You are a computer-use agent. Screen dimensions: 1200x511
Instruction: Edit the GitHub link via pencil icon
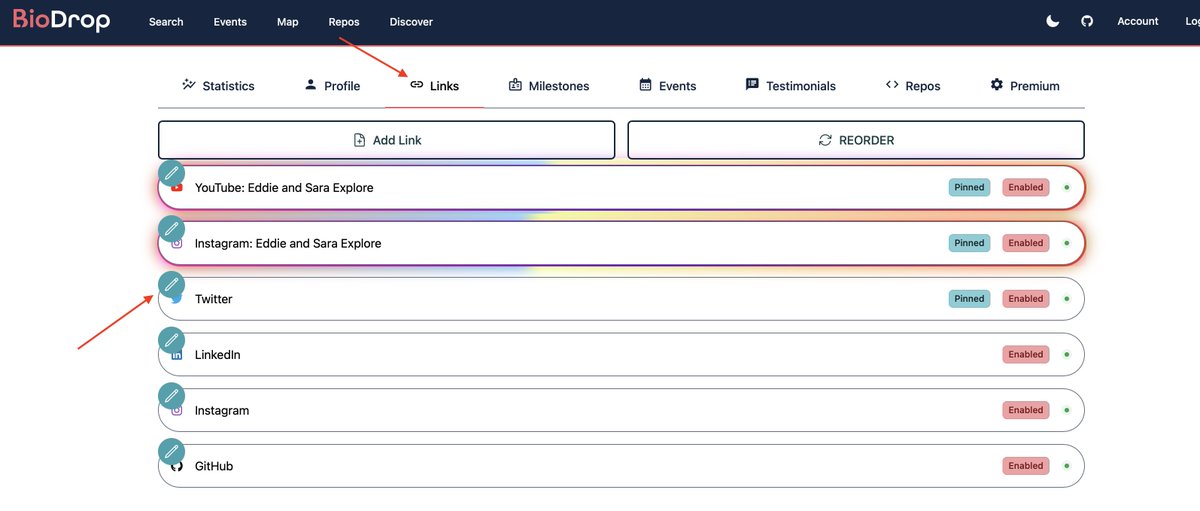point(172,452)
